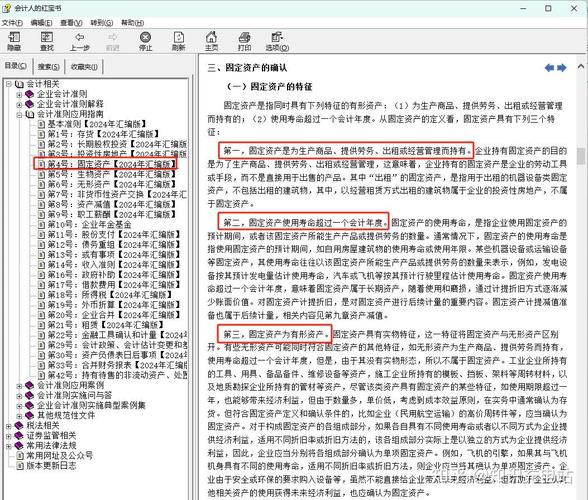This screenshot has width=588, height=500.
Task: Open the 查看(V) menu
Action: pyautogui.click(x=71, y=23)
